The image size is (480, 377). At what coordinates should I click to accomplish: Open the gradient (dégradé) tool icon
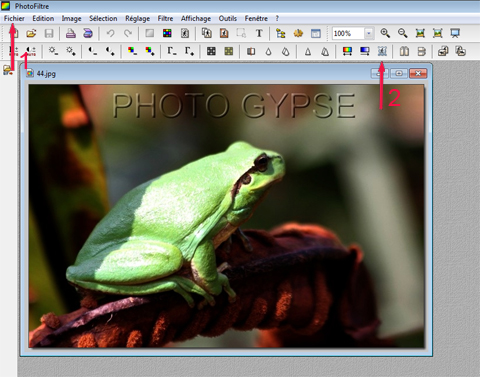(365, 51)
